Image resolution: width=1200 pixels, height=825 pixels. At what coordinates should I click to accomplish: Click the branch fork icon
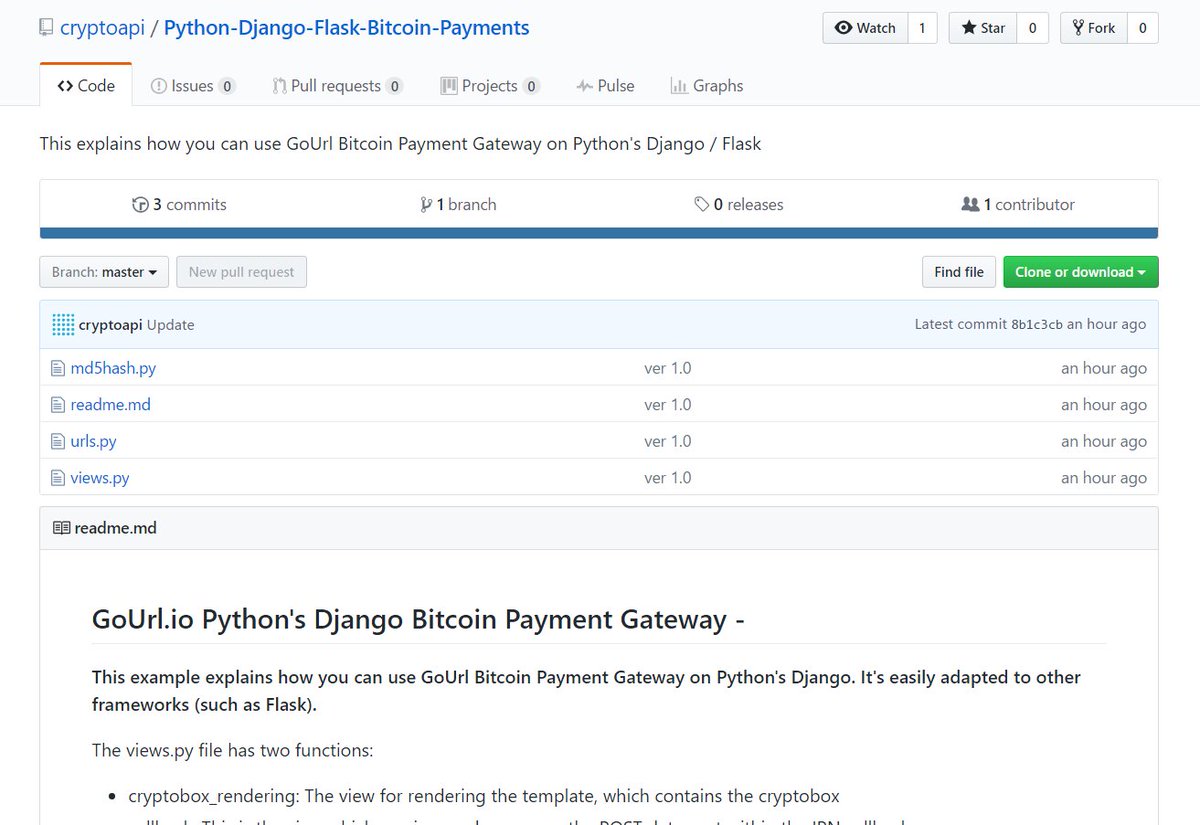[427, 204]
